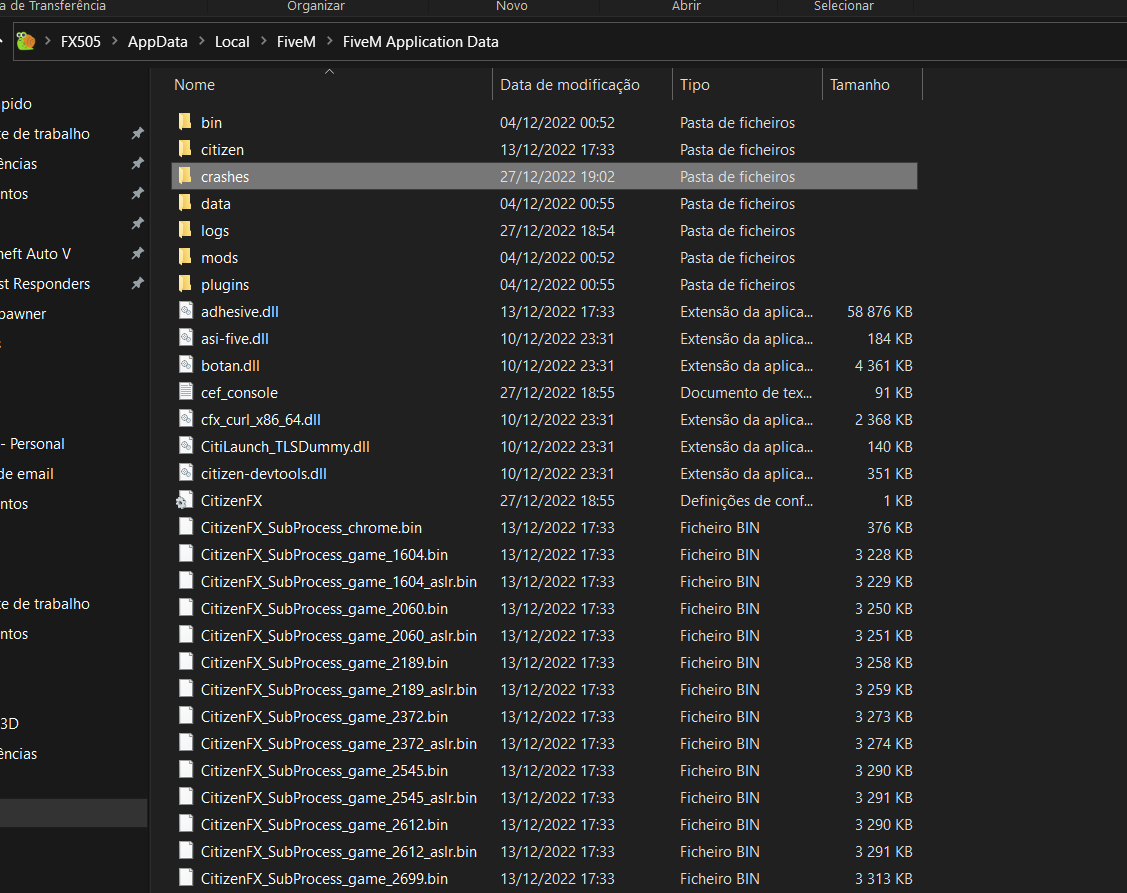Click the CitizenFX_SubProcess_game_1604.bin file icon

tap(185, 554)
